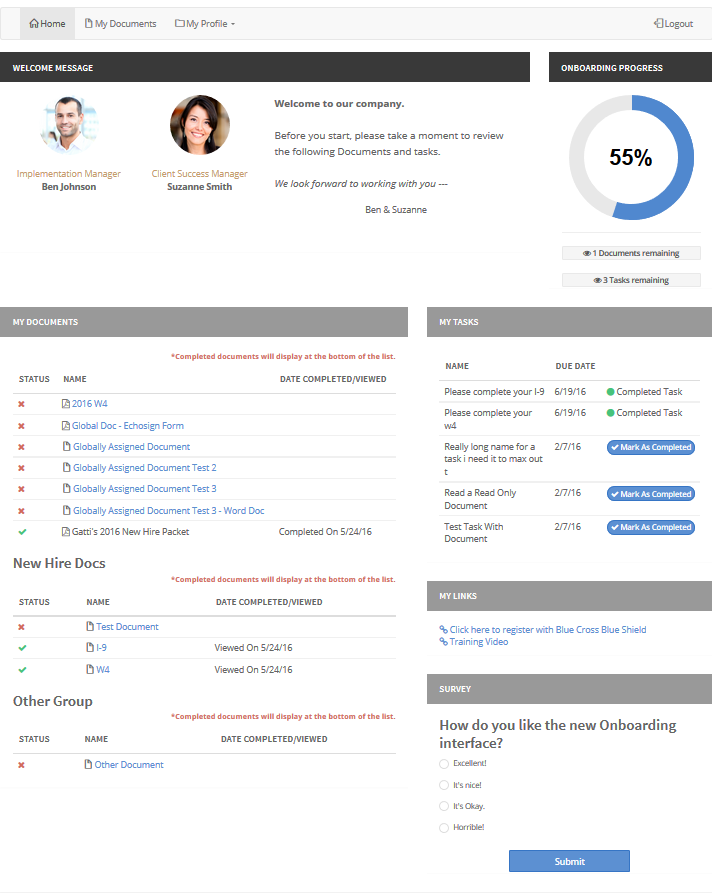The width and height of the screenshot is (712, 893).
Task: Click the Home house icon
Action: click(34, 23)
